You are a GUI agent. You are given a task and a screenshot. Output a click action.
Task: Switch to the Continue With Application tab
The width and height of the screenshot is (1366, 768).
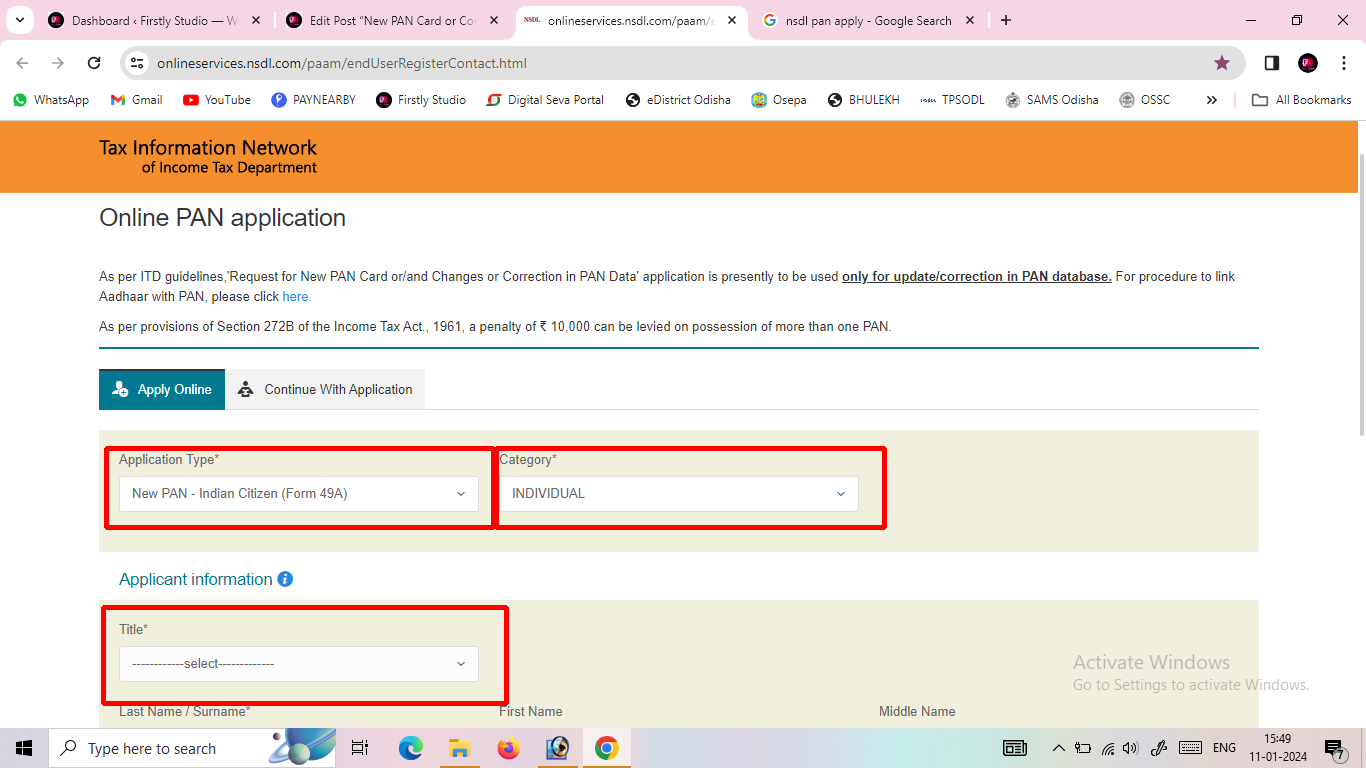coord(325,389)
